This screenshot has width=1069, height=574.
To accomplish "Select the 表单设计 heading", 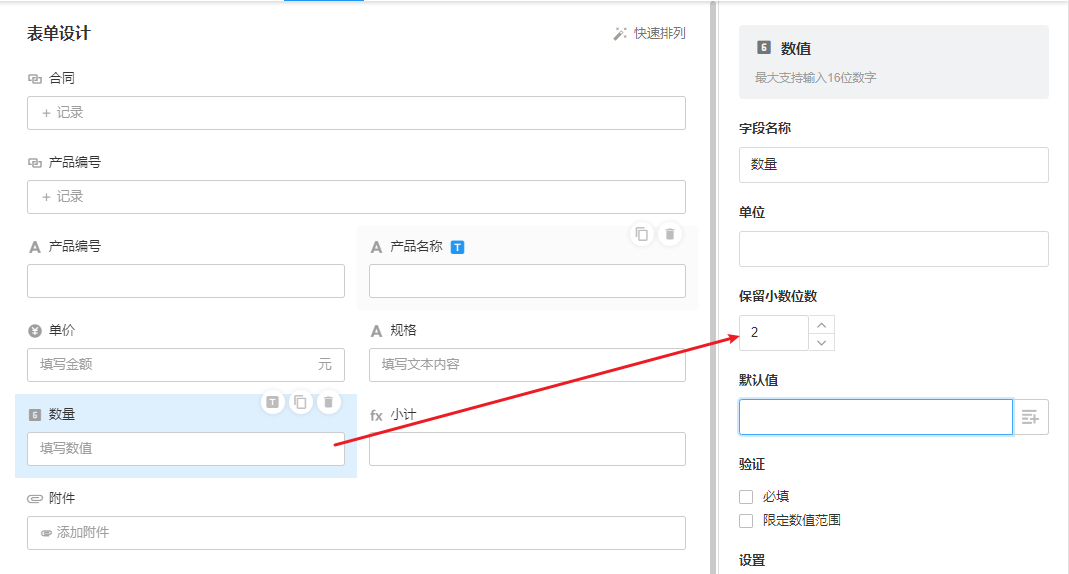I will 59,33.
